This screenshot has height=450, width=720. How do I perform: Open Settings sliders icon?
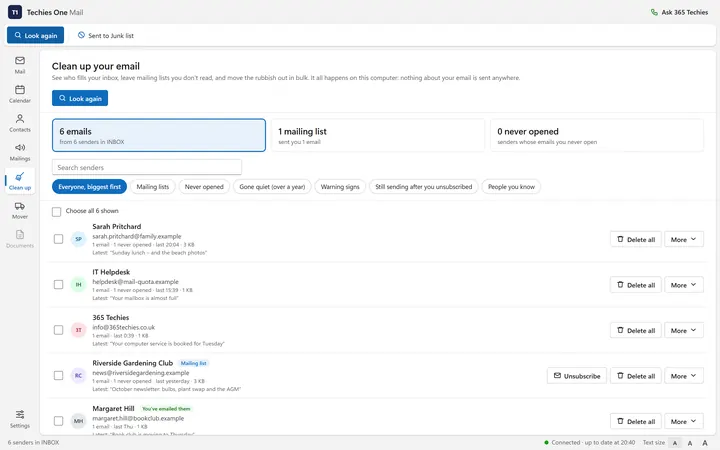tap(20, 419)
